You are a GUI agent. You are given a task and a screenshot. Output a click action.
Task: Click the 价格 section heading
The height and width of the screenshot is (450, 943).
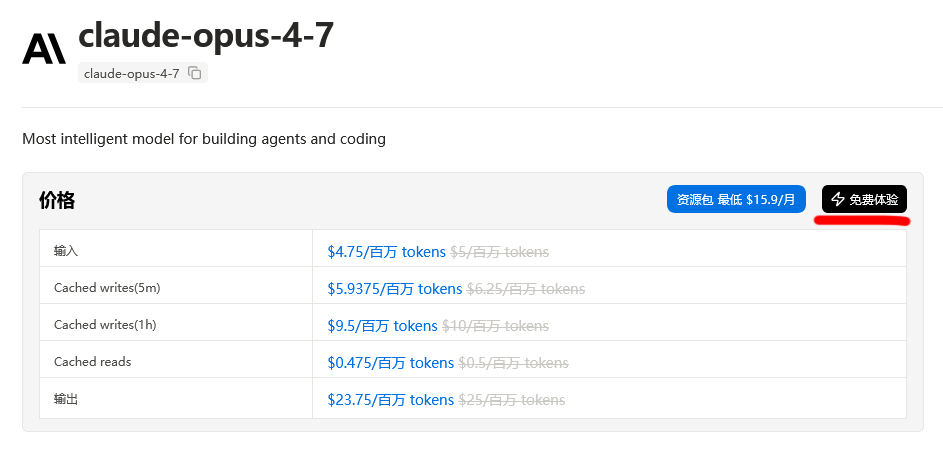click(x=57, y=200)
